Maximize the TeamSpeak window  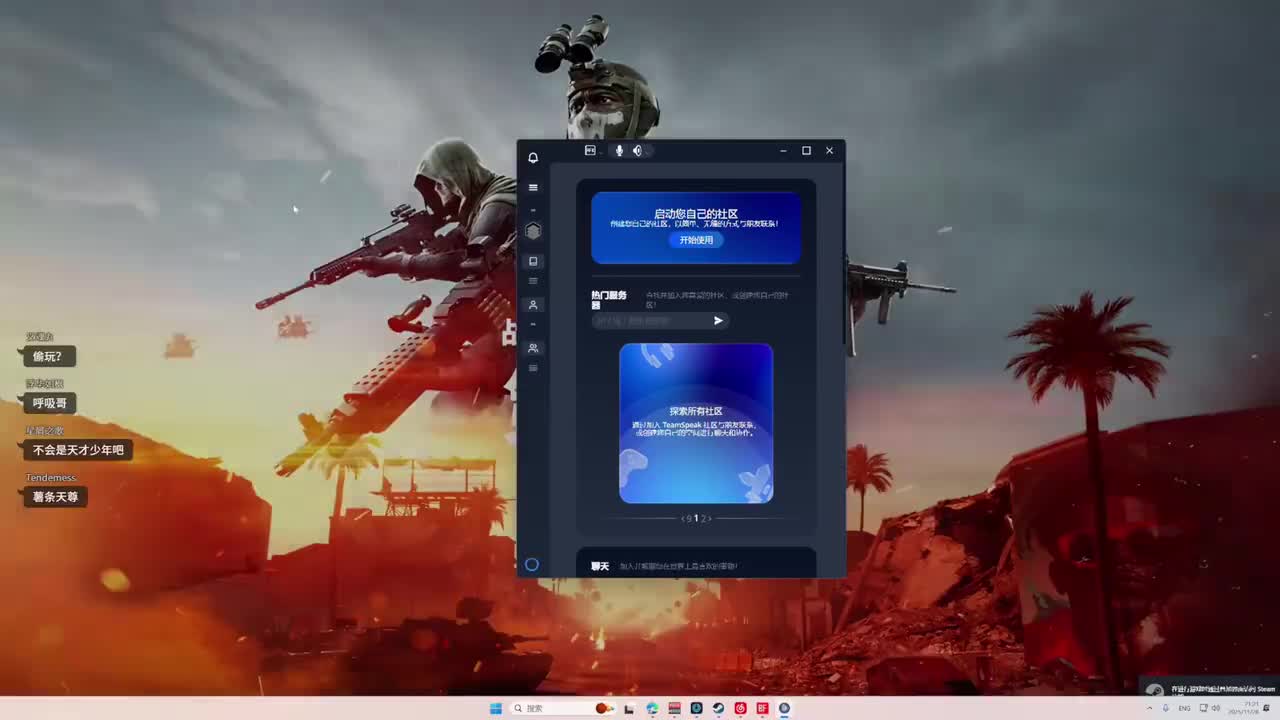[806, 151]
